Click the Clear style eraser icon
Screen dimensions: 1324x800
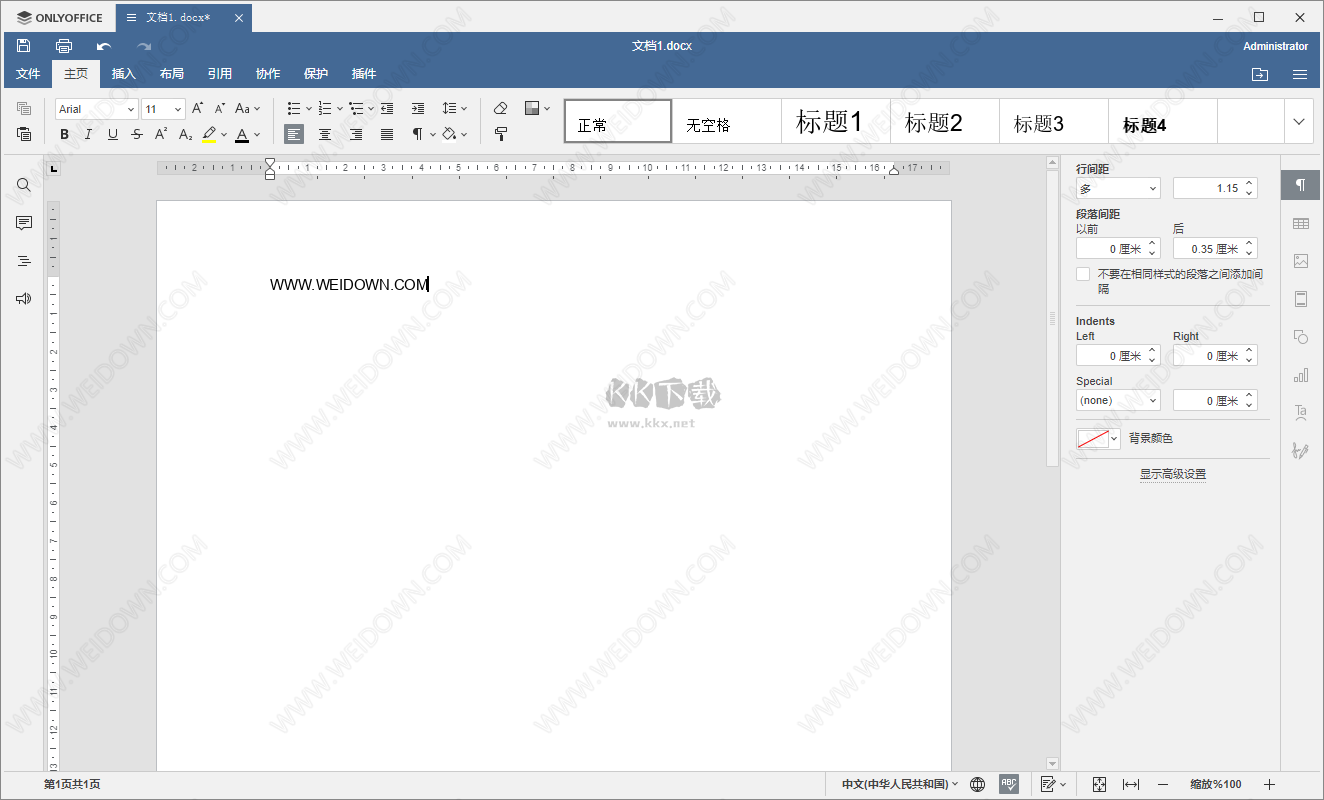(x=501, y=108)
